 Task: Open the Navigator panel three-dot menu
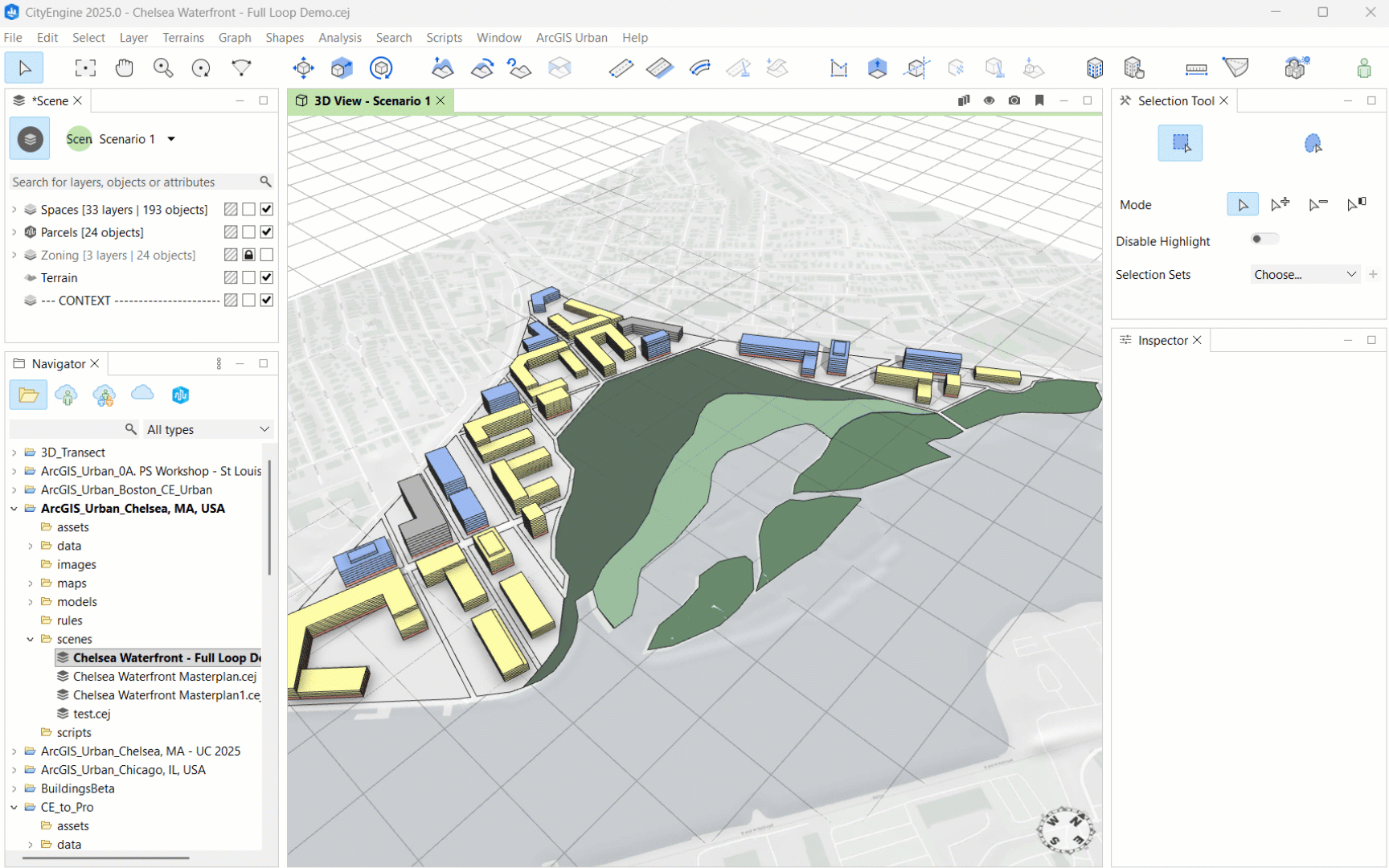tap(219, 364)
